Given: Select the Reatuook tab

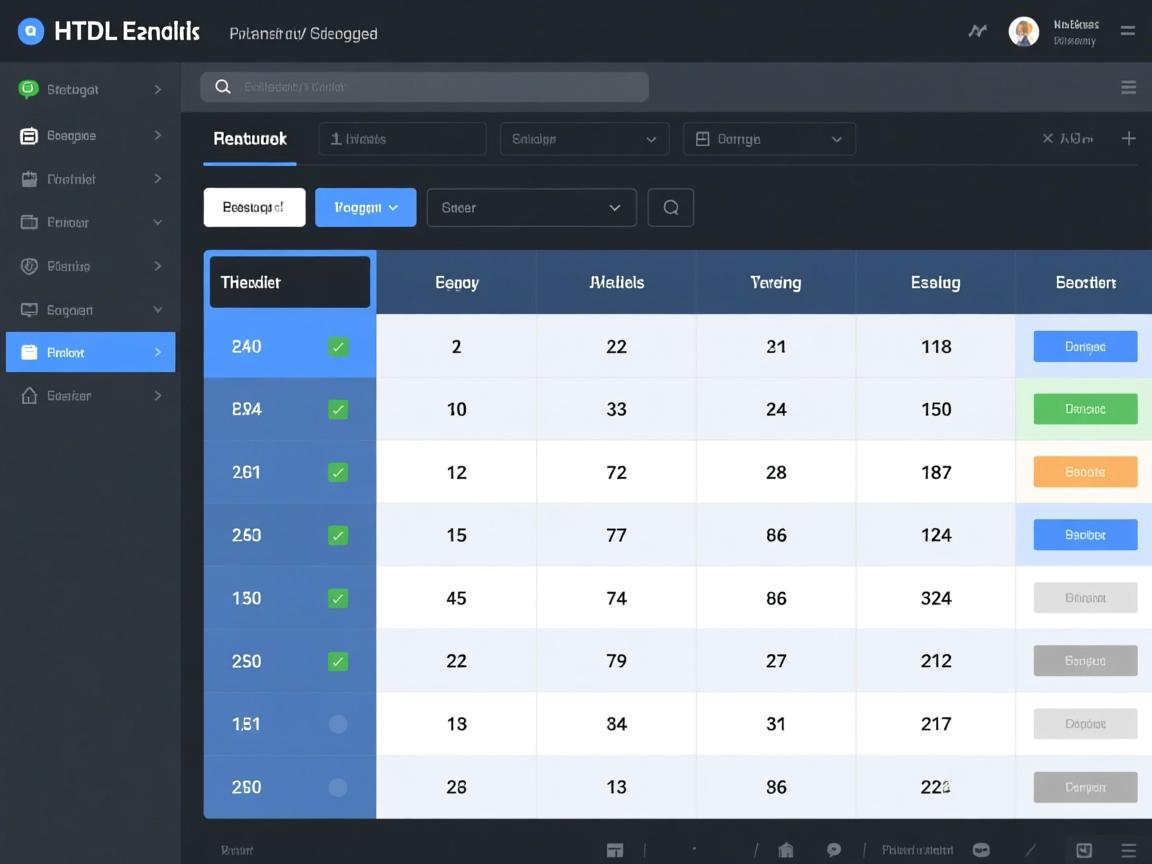Looking at the screenshot, I should click(x=250, y=139).
